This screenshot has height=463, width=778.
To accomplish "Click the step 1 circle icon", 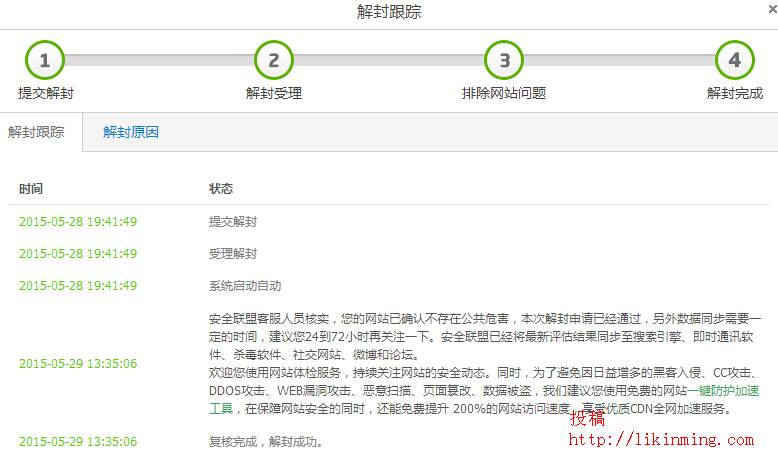I will click(44, 60).
